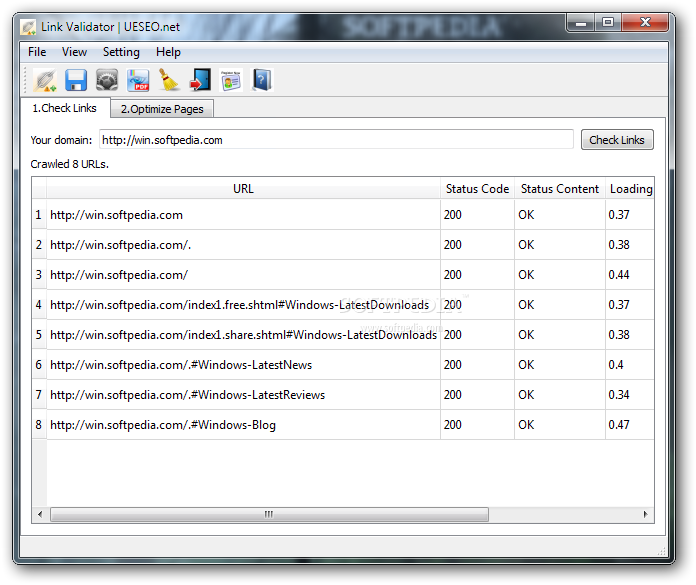
Task: Switch to the 2.Optimize Pages tab
Action: pyautogui.click(x=162, y=109)
